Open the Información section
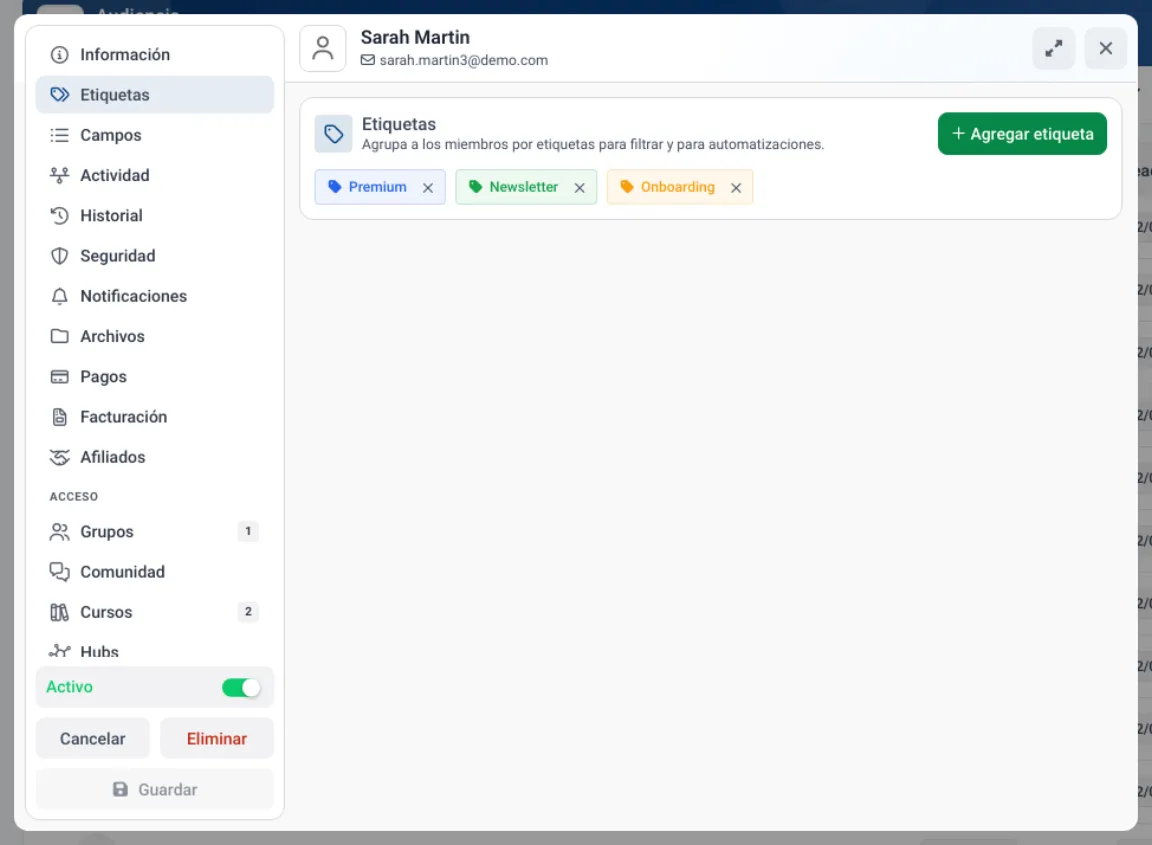Image resolution: width=1152 pixels, height=845 pixels. click(154, 54)
